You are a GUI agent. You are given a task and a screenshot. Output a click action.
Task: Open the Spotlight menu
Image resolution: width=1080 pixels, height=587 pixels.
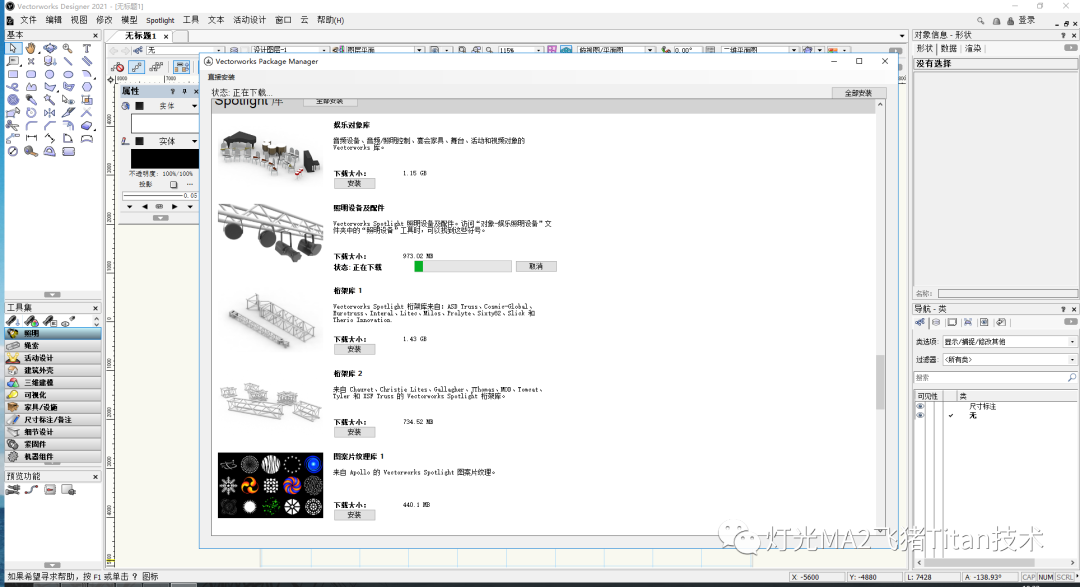click(x=160, y=20)
